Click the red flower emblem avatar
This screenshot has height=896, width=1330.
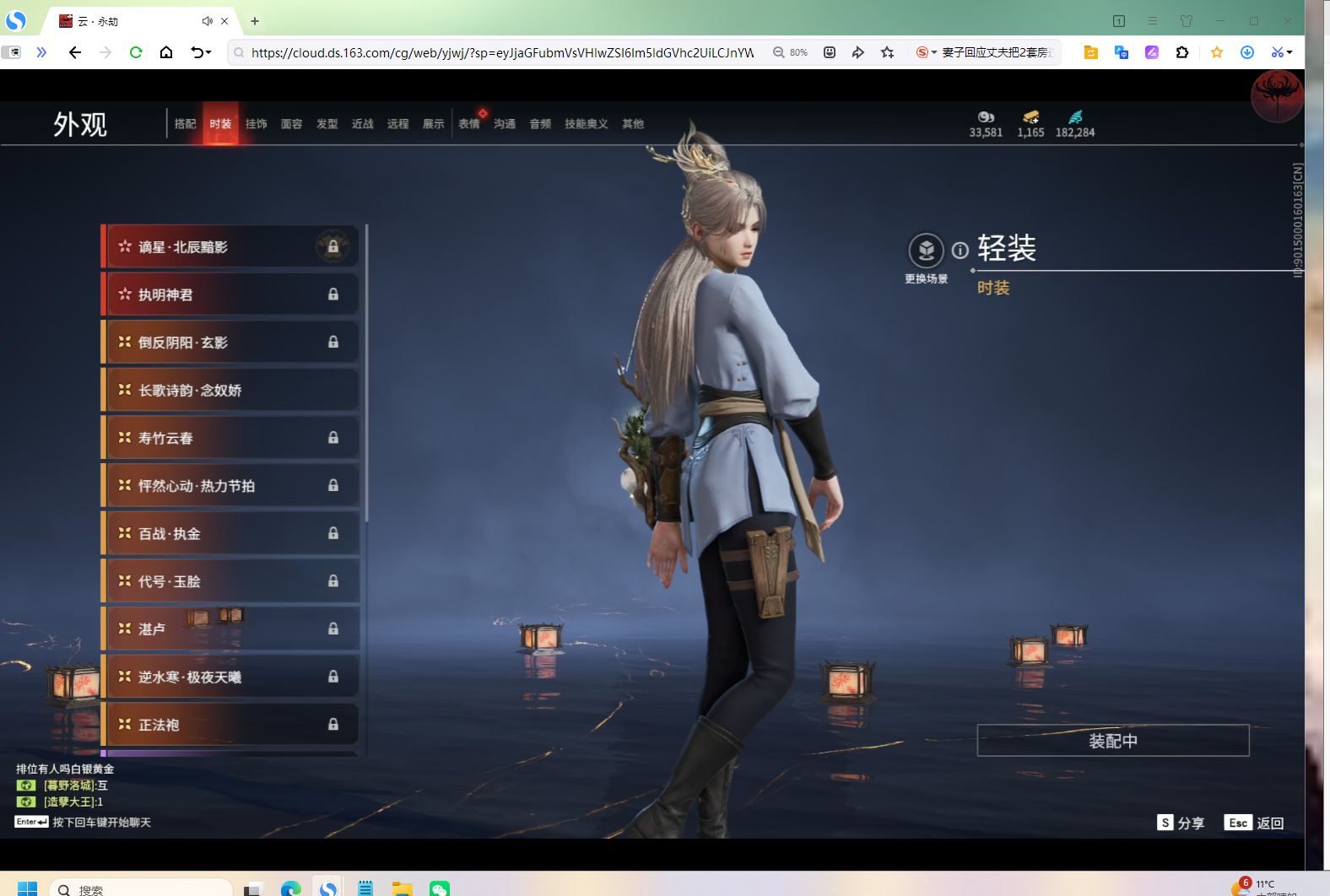(x=1276, y=95)
